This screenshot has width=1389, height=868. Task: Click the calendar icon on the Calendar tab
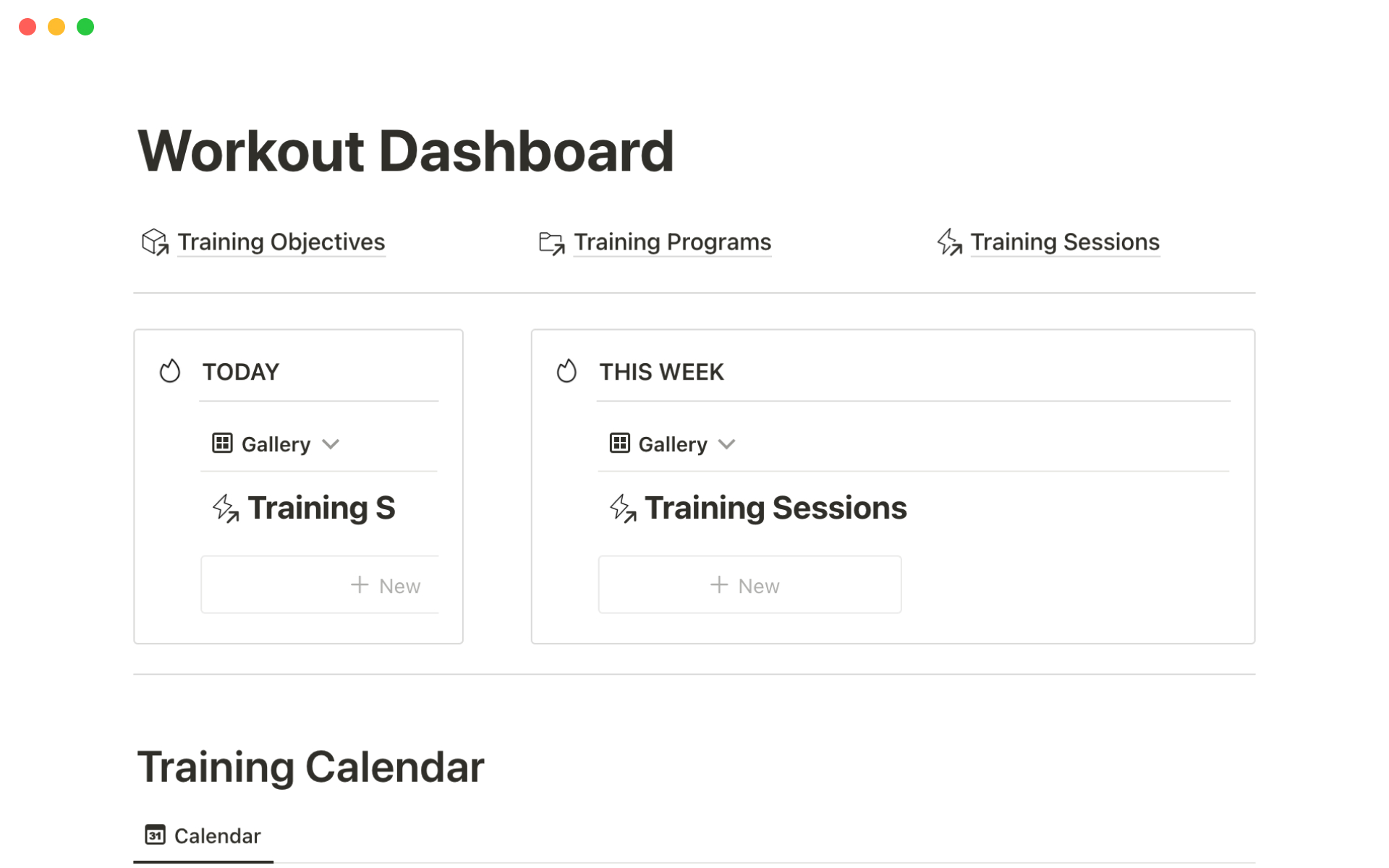coord(155,835)
